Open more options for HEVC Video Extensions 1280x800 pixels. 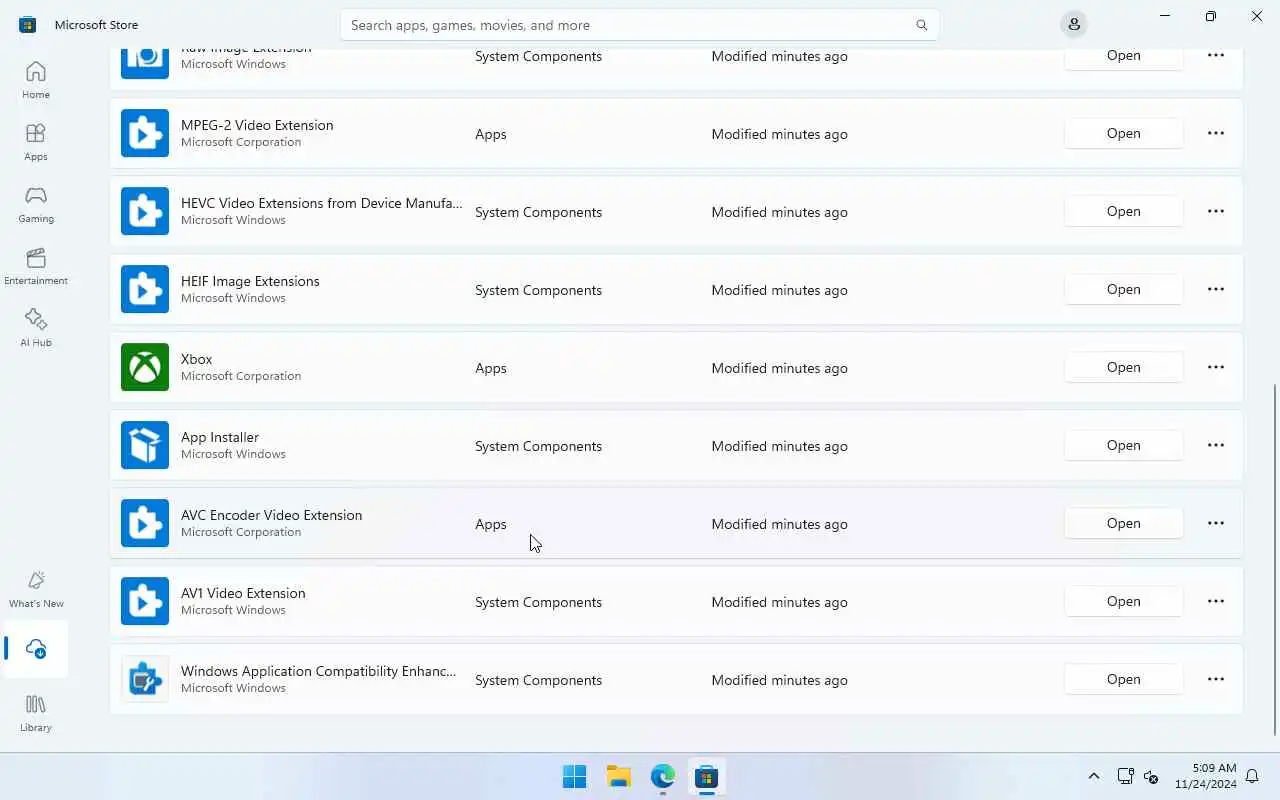point(1216,211)
